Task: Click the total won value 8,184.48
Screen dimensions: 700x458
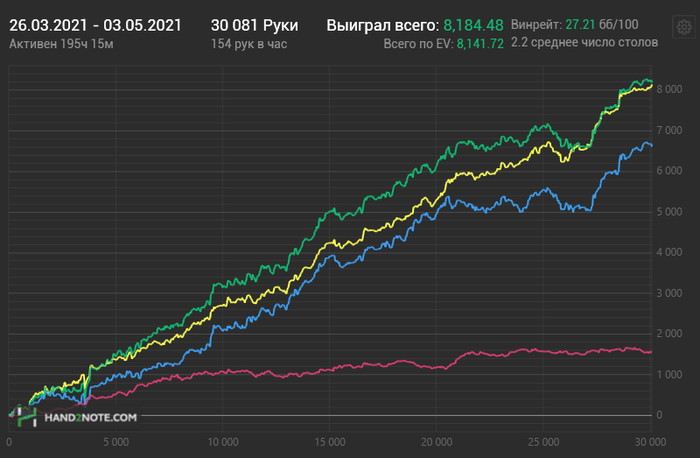Action: point(473,25)
